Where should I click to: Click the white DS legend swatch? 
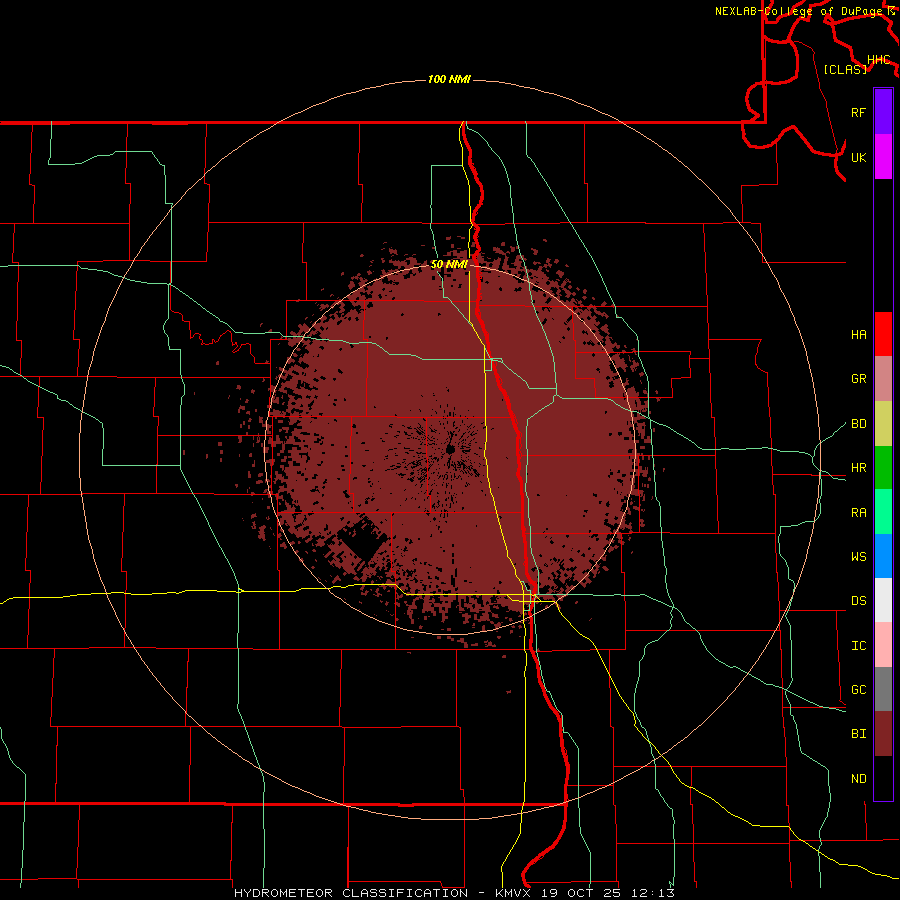[883, 600]
